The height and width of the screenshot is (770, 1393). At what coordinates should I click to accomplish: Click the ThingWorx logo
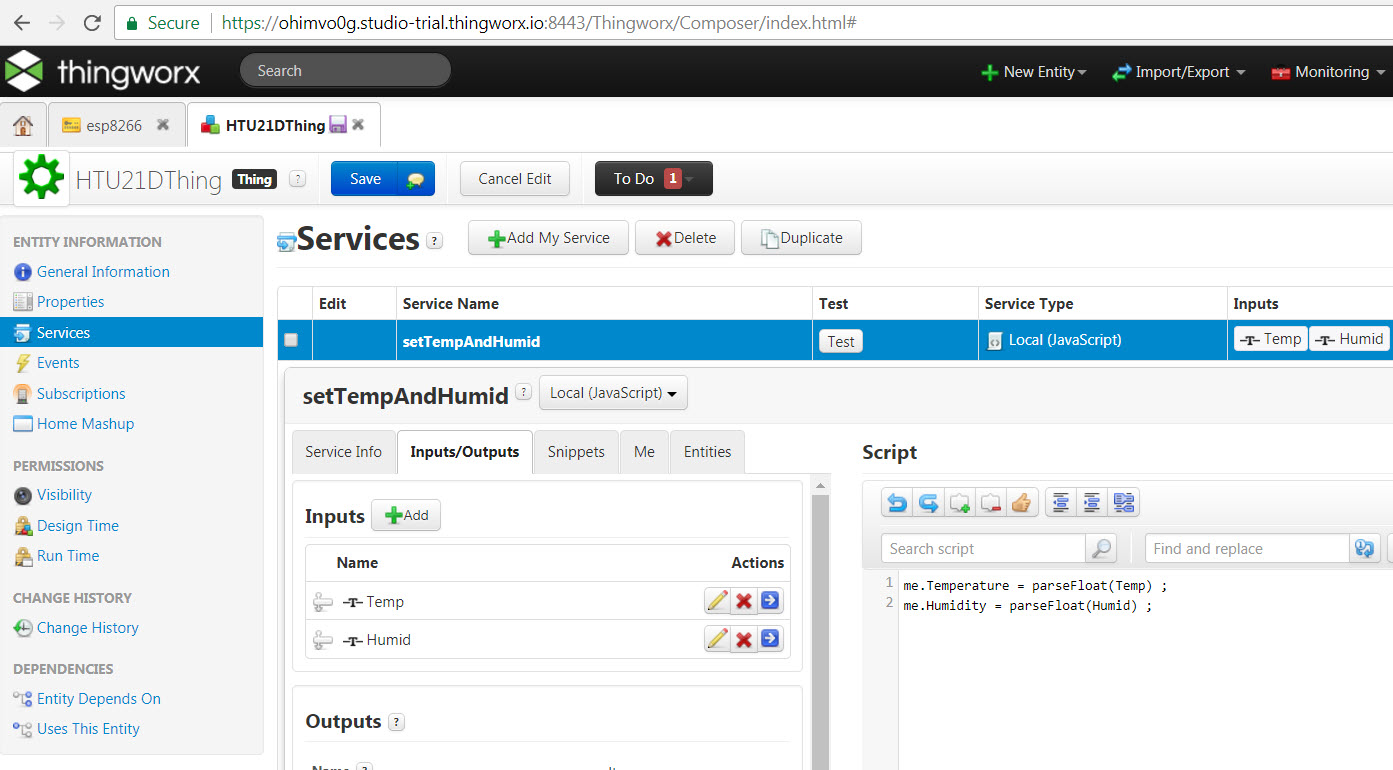tap(103, 71)
